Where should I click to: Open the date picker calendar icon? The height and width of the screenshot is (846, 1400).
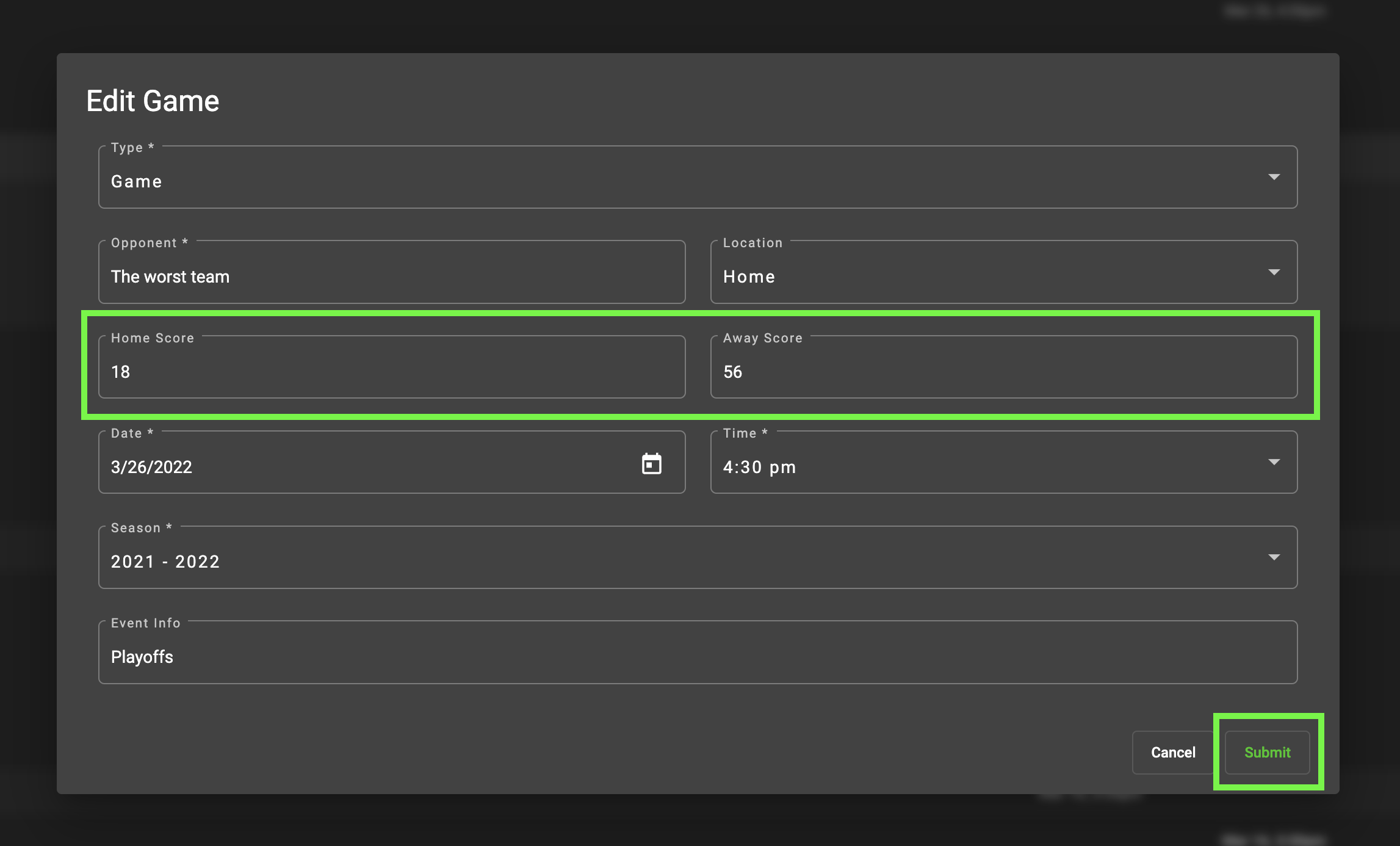[651, 464]
